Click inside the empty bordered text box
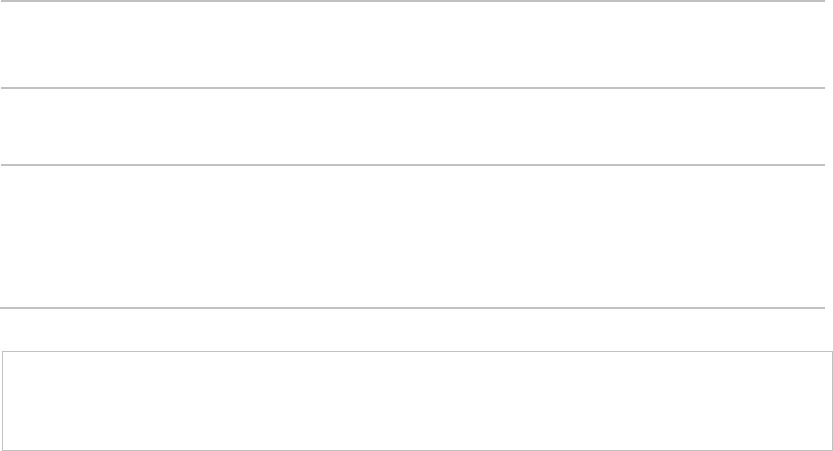Viewport: 833px width, 451px height. [417, 401]
